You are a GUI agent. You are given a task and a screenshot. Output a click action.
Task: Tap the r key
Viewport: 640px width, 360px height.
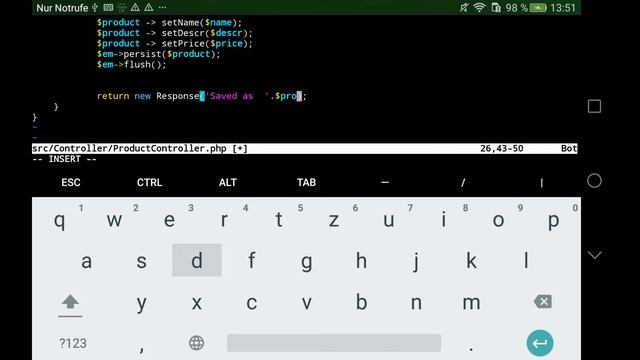224,220
